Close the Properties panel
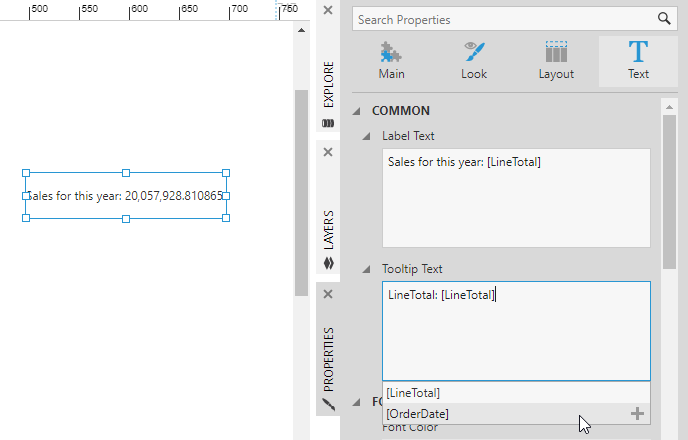The height and width of the screenshot is (440, 688). pos(328,294)
